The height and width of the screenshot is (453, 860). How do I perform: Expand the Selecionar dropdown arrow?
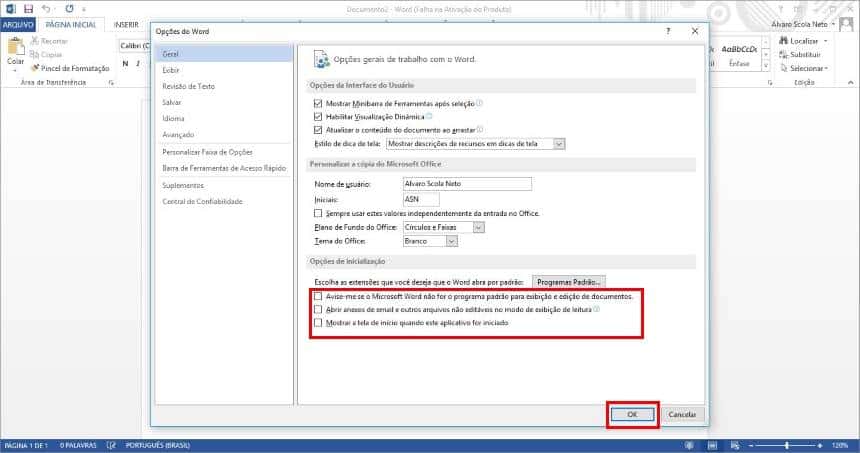pos(826,68)
